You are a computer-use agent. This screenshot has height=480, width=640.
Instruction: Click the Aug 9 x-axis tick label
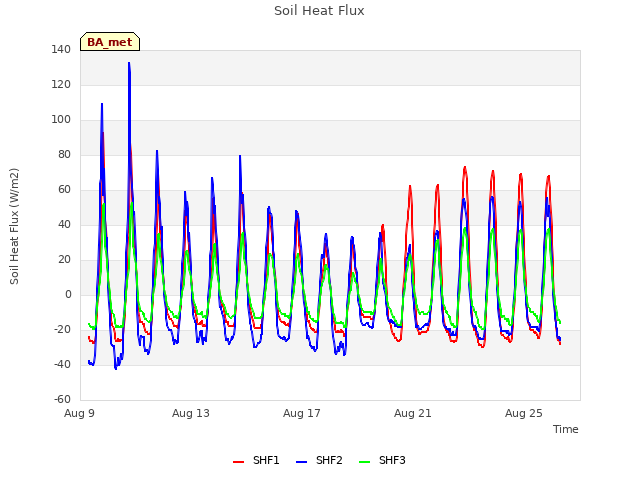79,413
